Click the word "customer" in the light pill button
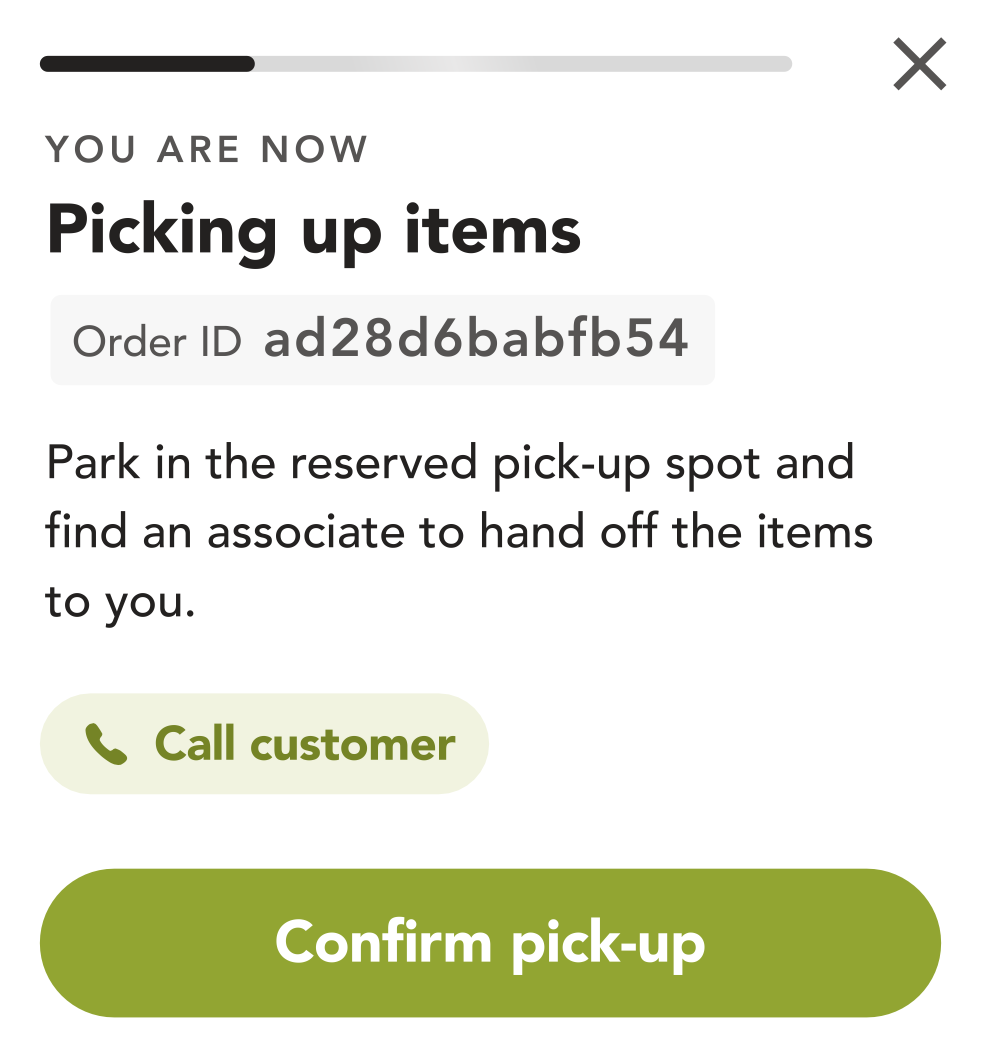 [353, 745]
